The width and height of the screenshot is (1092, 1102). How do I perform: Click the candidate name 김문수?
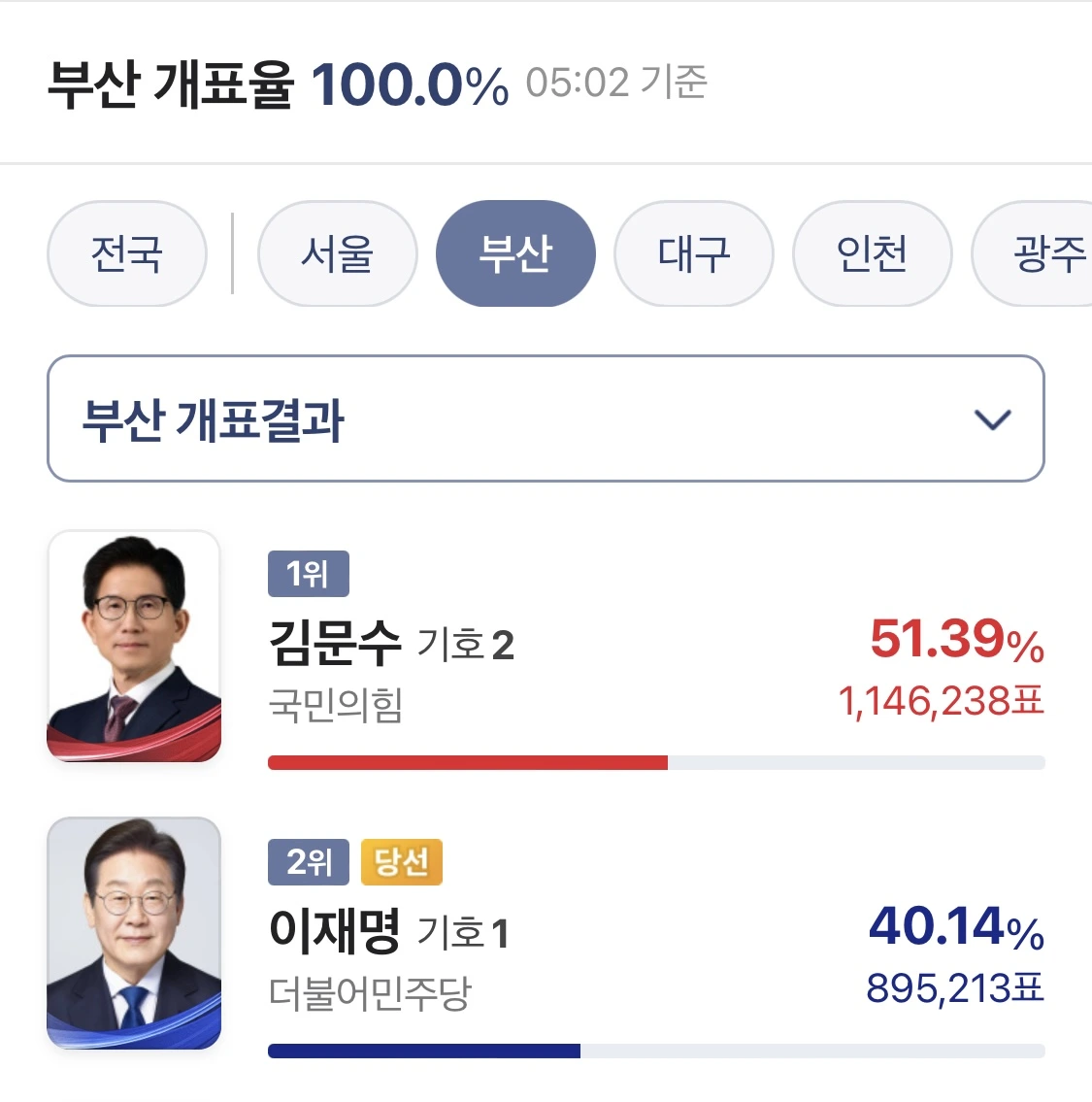[335, 643]
